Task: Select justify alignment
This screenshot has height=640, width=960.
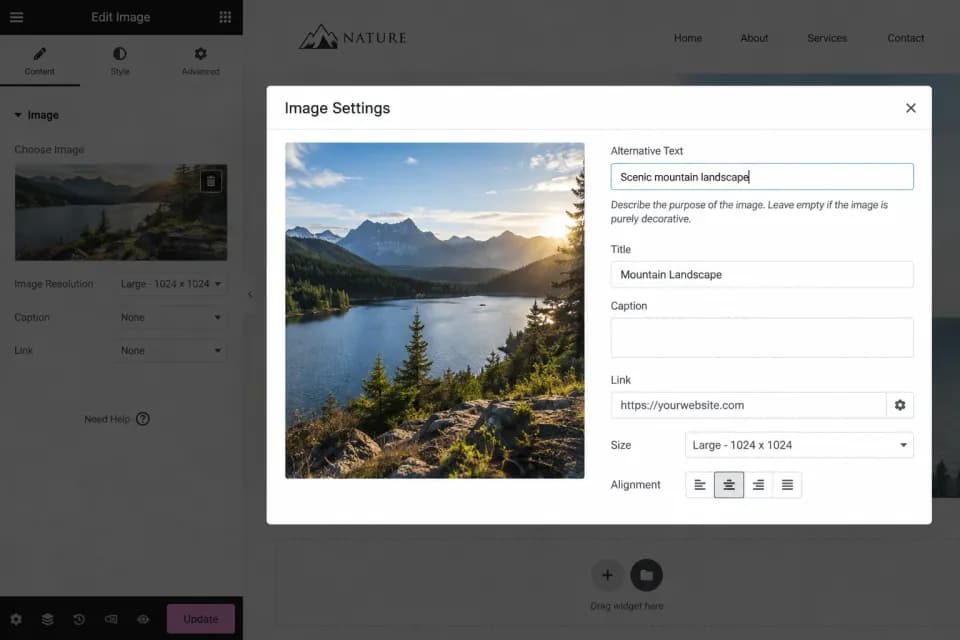Action: pyautogui.click(x=787, y=485)
